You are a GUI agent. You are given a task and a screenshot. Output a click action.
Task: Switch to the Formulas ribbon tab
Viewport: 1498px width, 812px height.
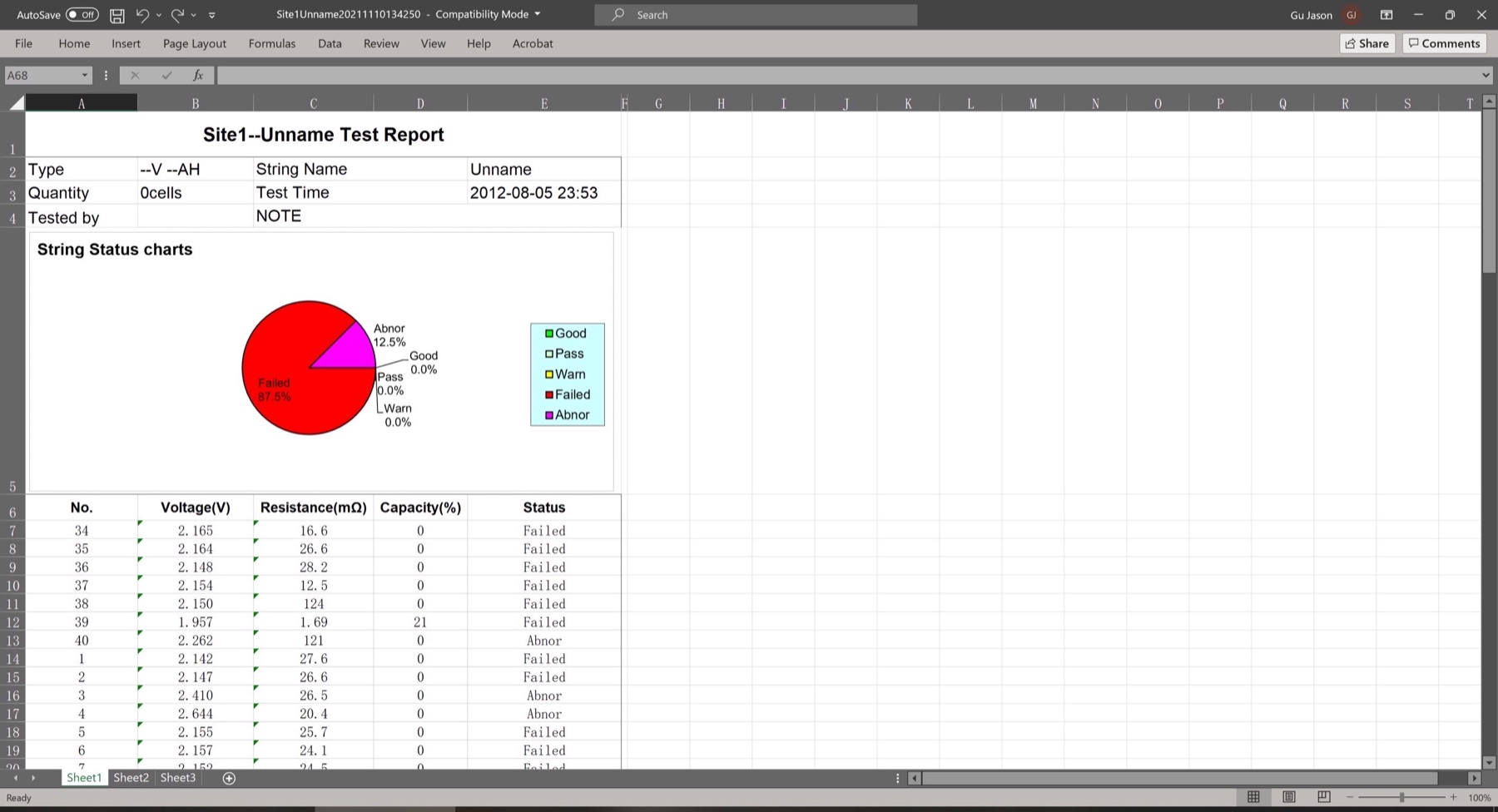point(271,43)
